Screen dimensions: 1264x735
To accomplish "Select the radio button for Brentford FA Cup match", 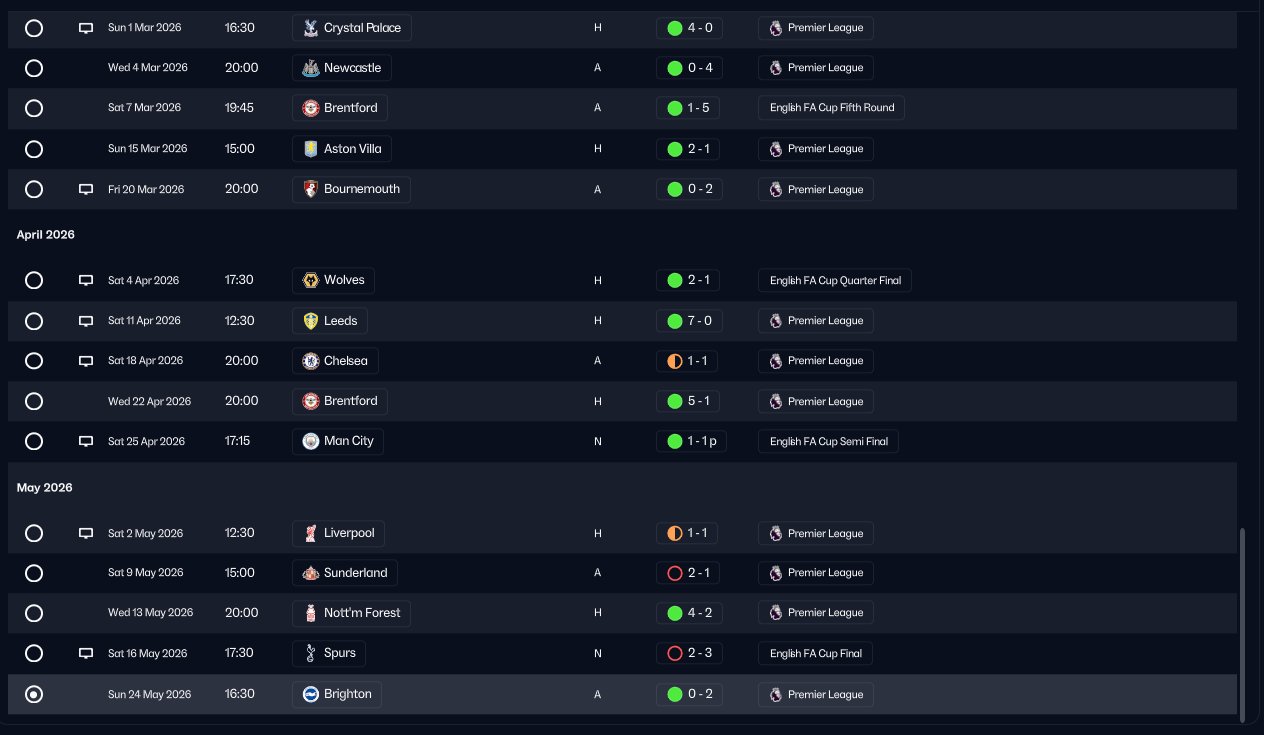I will 34,108.
